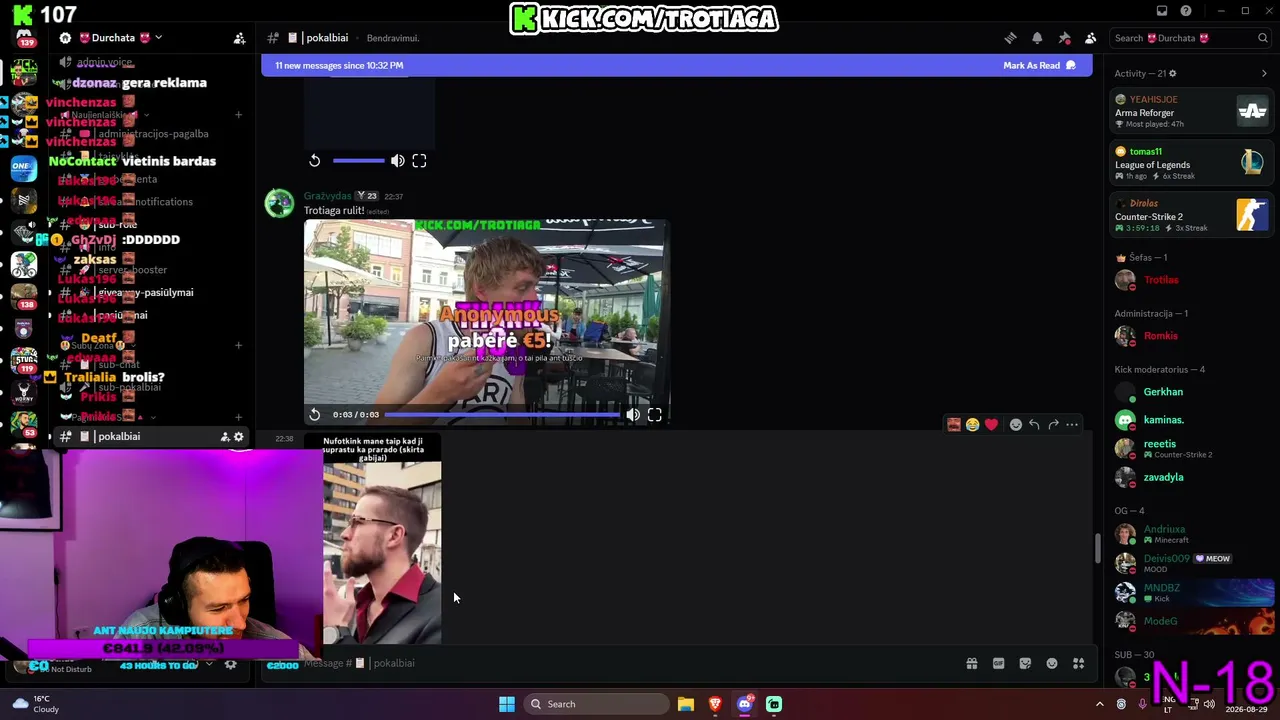The image size is (1280, 720).
Task: Switch to the ONE server icon
Action: tap(24, 168)
